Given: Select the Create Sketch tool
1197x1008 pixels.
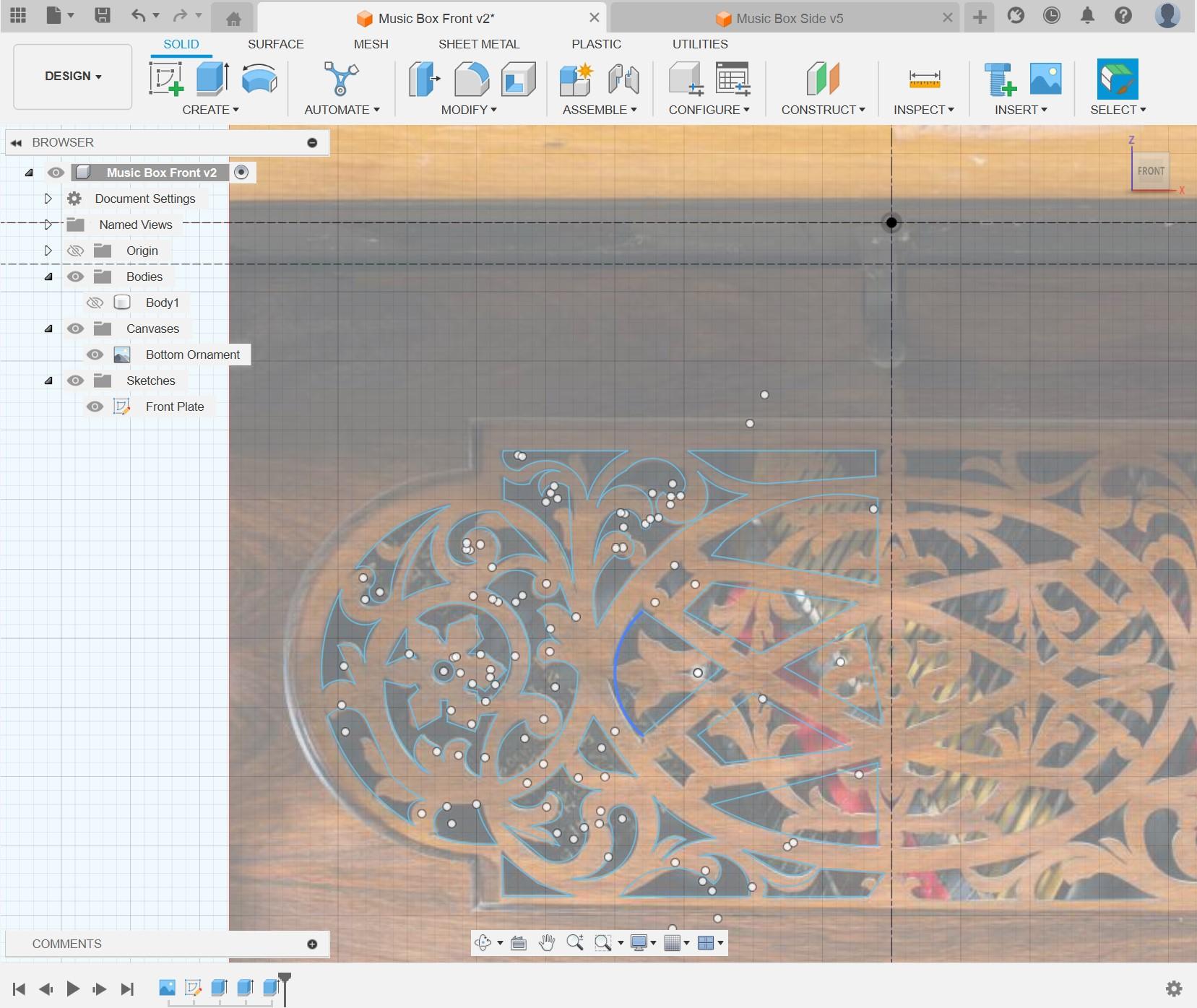Looking at the screenshot, I should click(165, 79).
